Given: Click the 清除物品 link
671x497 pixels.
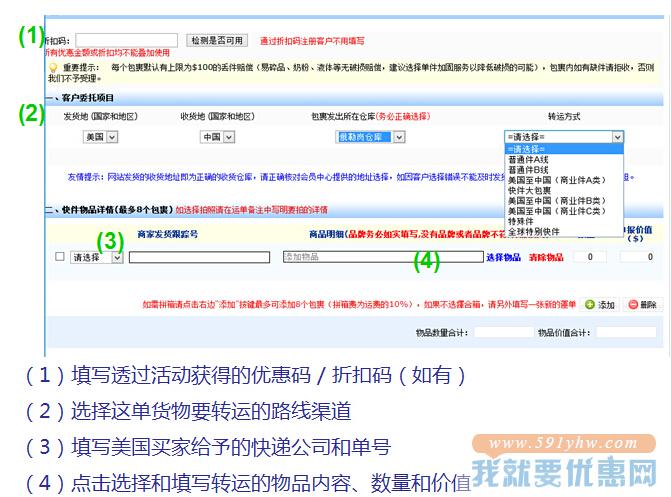Looking at the screenshot, I should point(546,257).
